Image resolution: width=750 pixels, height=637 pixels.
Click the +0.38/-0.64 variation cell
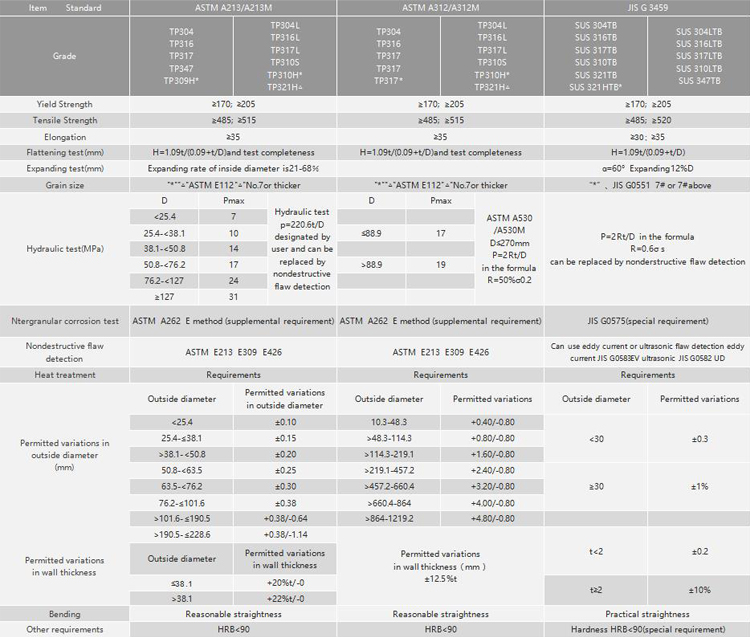tap(285, 519)
